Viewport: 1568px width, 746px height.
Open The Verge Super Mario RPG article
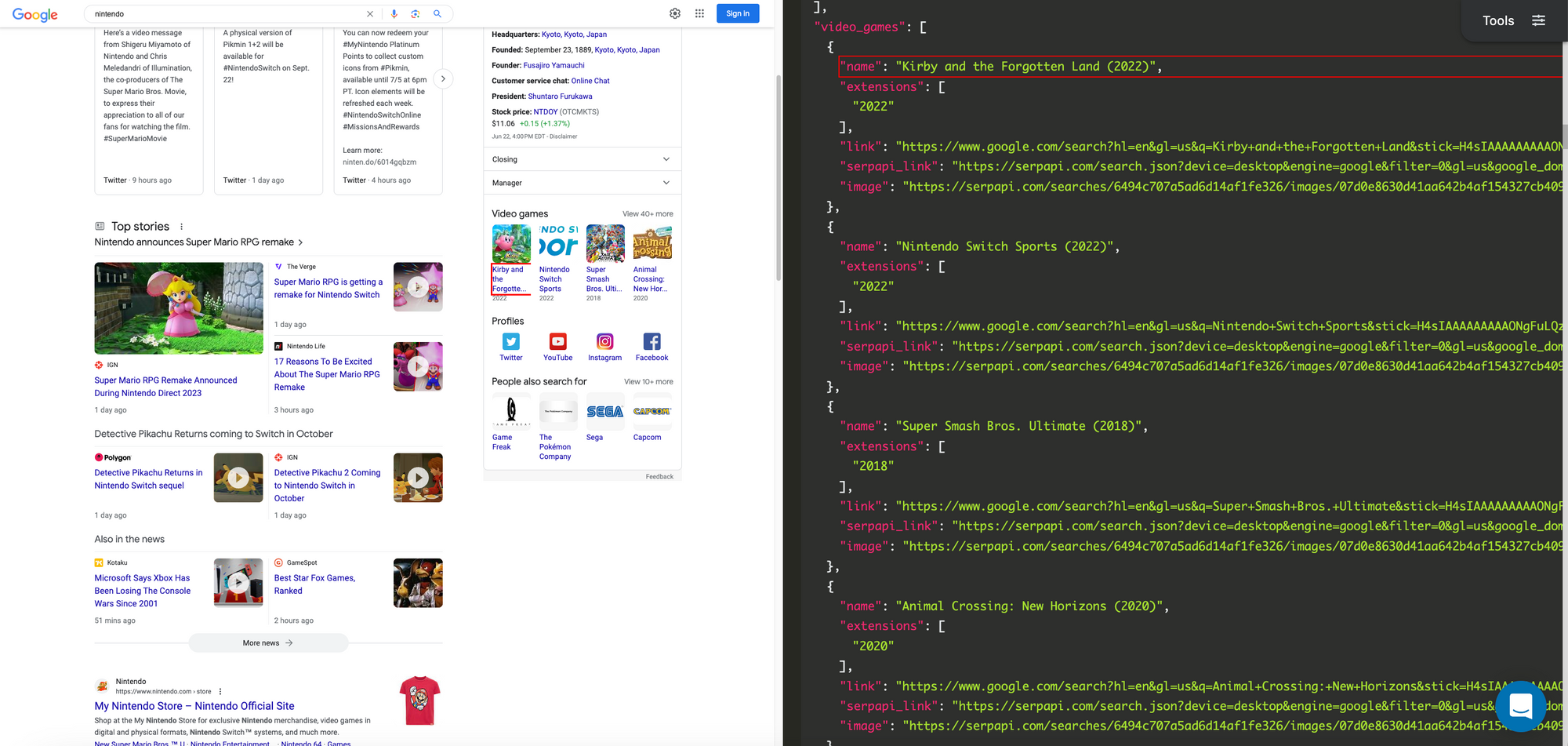328,289
